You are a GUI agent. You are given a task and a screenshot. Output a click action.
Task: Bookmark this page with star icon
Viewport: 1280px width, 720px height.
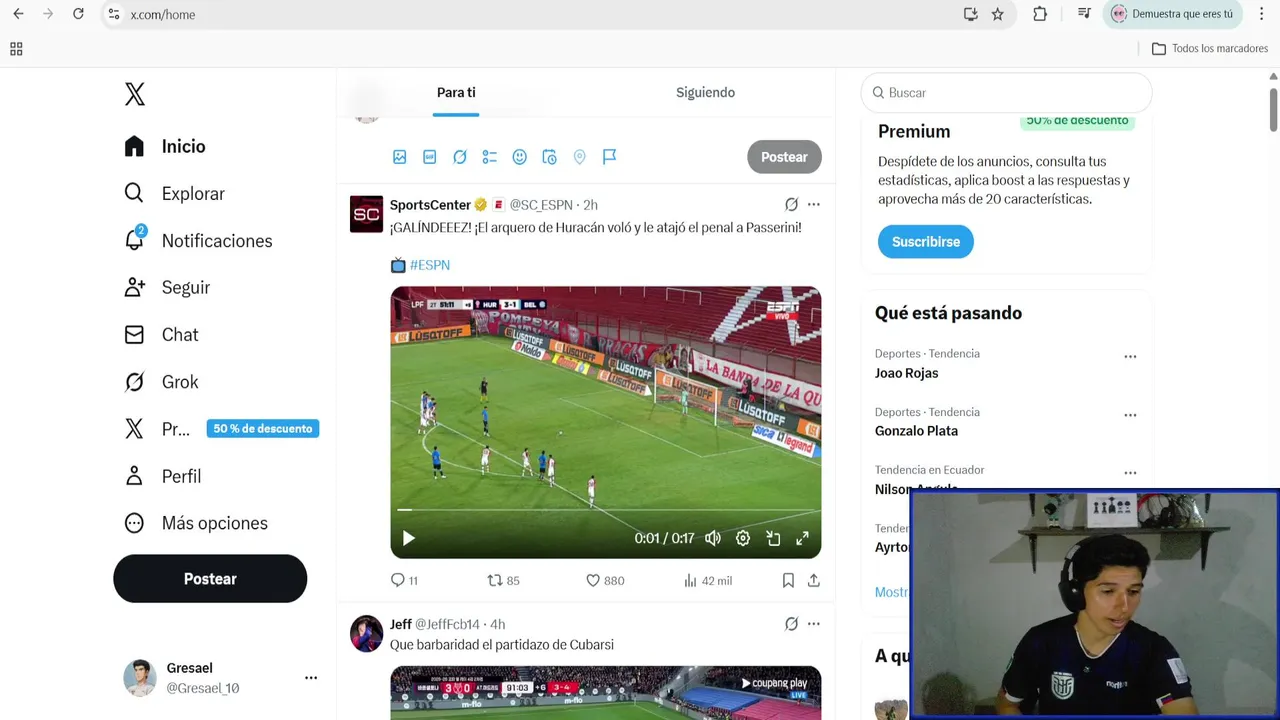pos(997,14)
